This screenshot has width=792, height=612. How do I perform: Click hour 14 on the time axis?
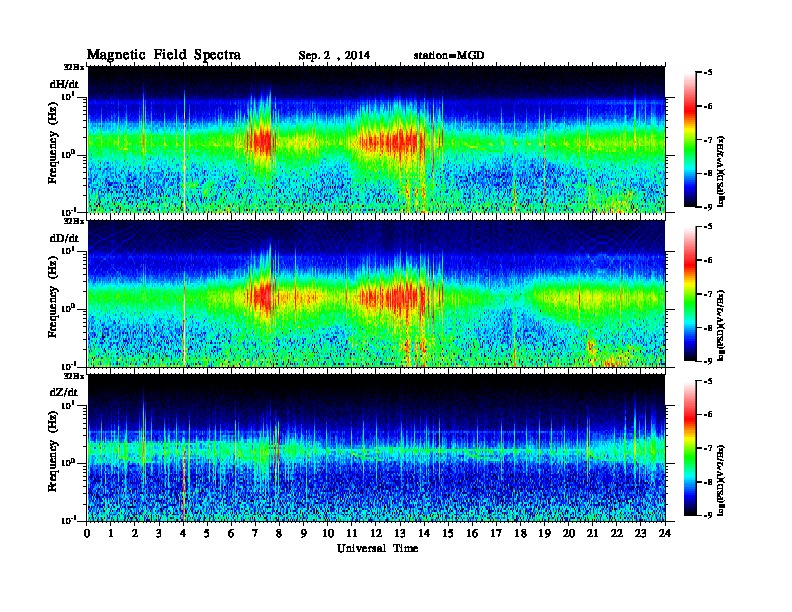click(x=424, y=533)
